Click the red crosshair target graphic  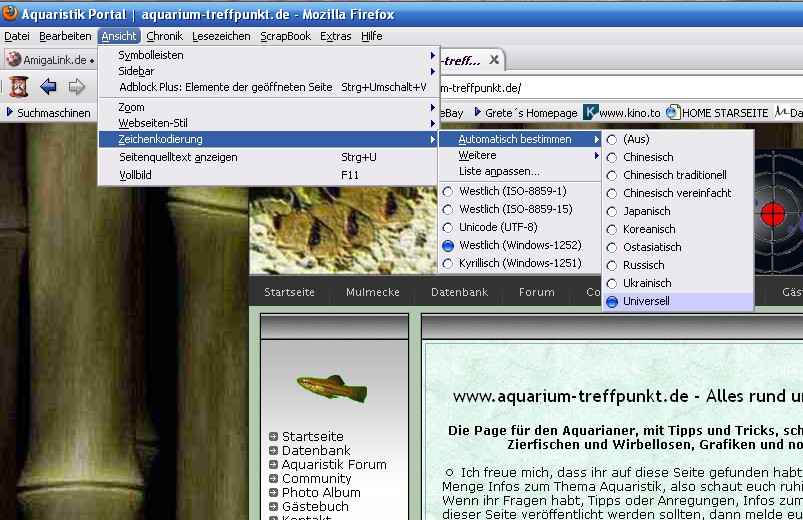(772, 213)
